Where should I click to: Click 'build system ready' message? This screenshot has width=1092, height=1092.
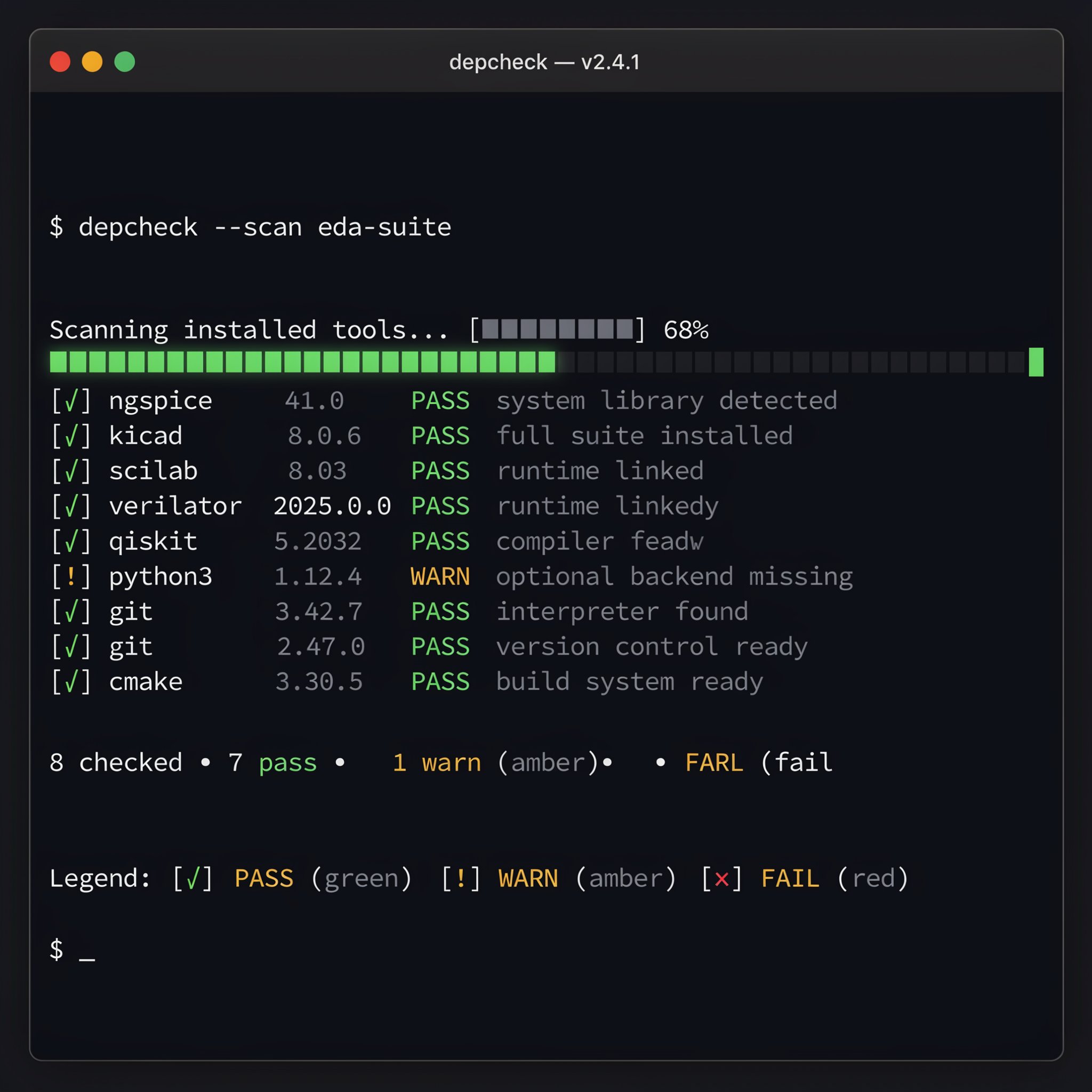[x=630, y=683]
